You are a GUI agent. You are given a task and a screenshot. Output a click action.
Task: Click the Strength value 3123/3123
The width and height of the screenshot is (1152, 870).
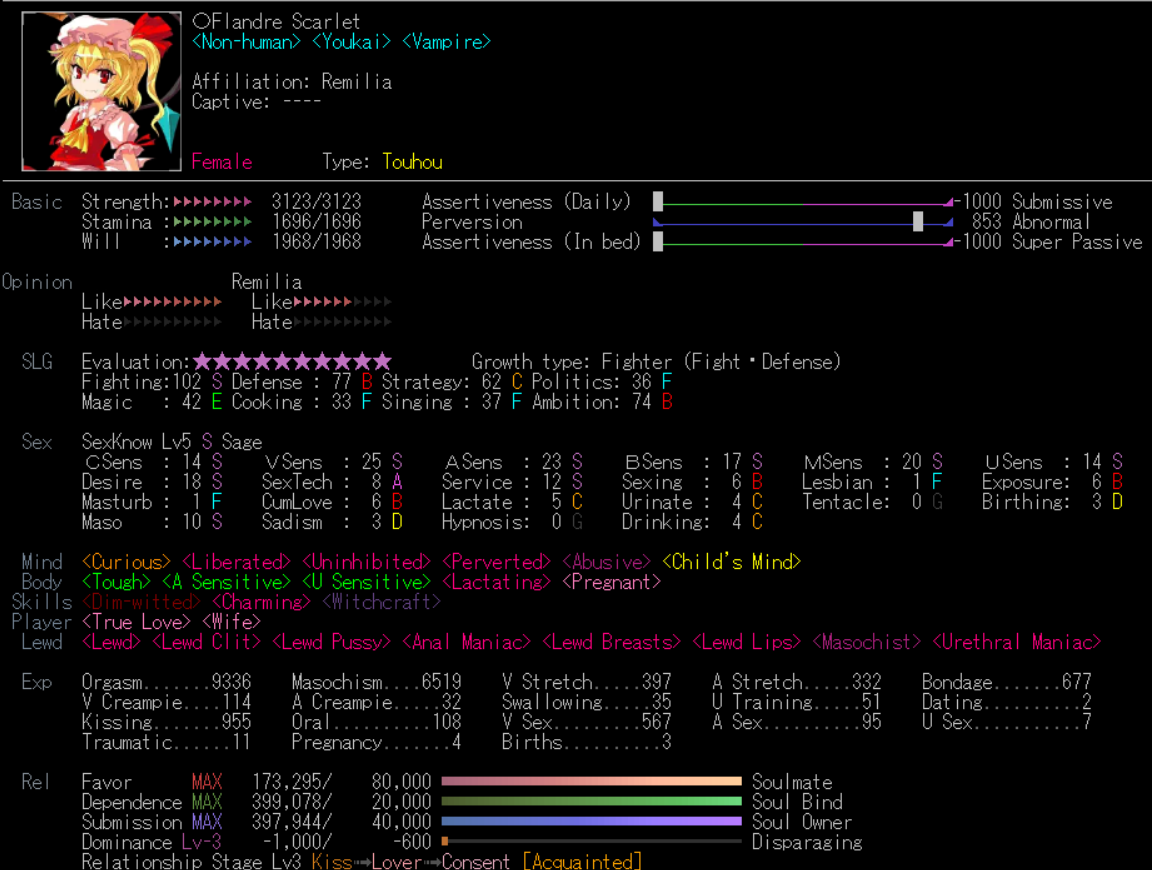tap(317, 201)
